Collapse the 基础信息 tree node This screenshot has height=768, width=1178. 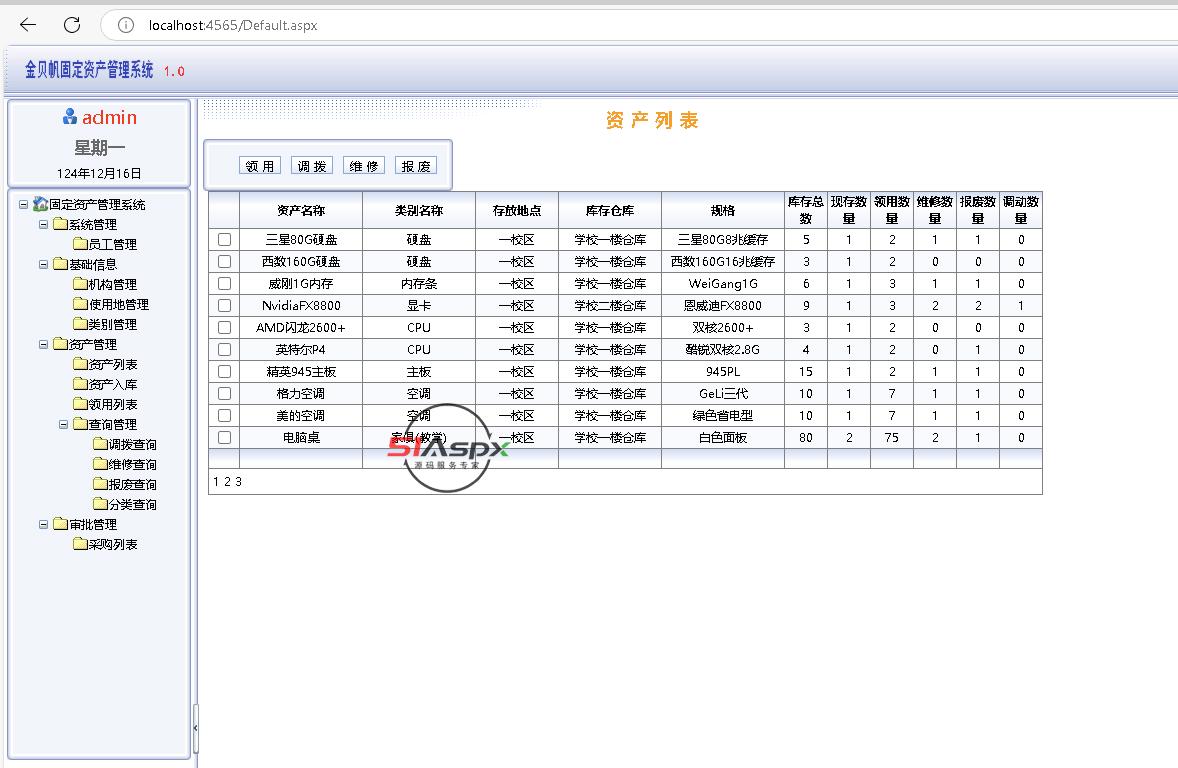point(43,264)
